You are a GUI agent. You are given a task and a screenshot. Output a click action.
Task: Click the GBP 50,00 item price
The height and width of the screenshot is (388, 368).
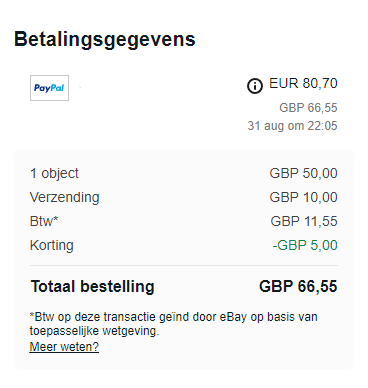pyautogui.click(x=303, y=173)
